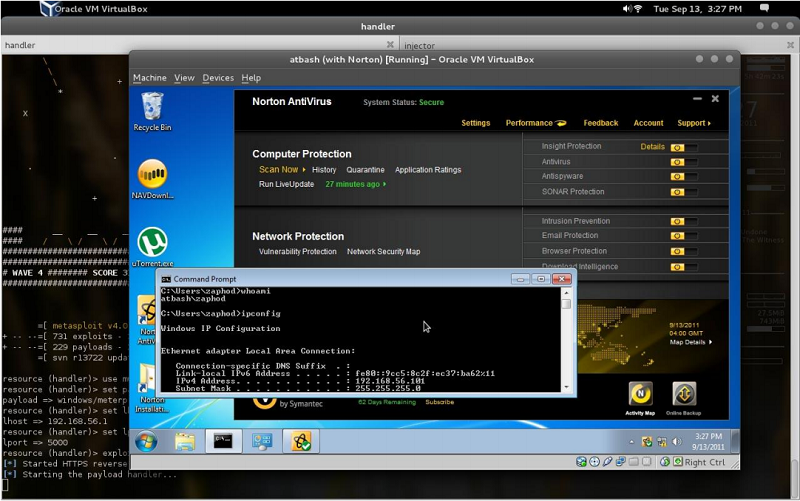Open the Recycle Bin desktop icon
Image resolution: width=800 pixels, height=501 pixels.
[x=152, y=112]
